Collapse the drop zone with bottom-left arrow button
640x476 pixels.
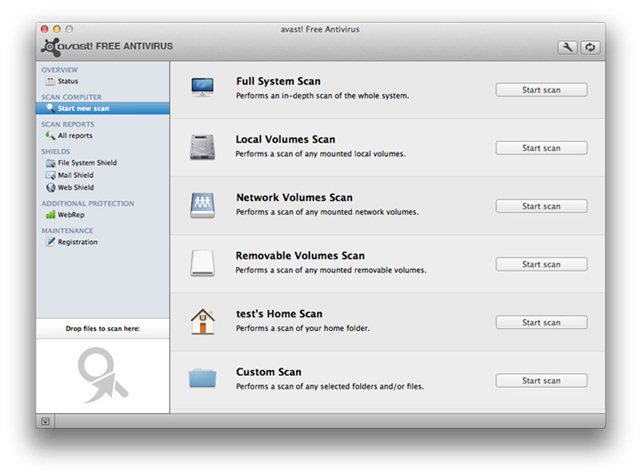pyautogui.click(x=46, y=421)
